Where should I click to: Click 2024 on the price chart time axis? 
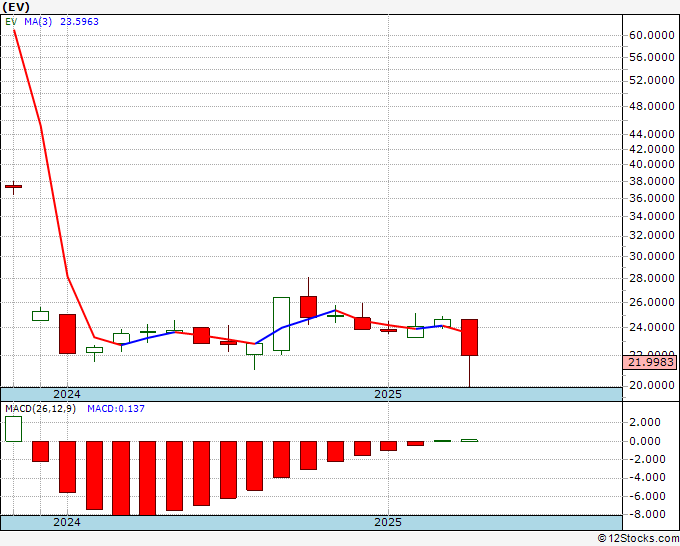[x=67, y=394]
